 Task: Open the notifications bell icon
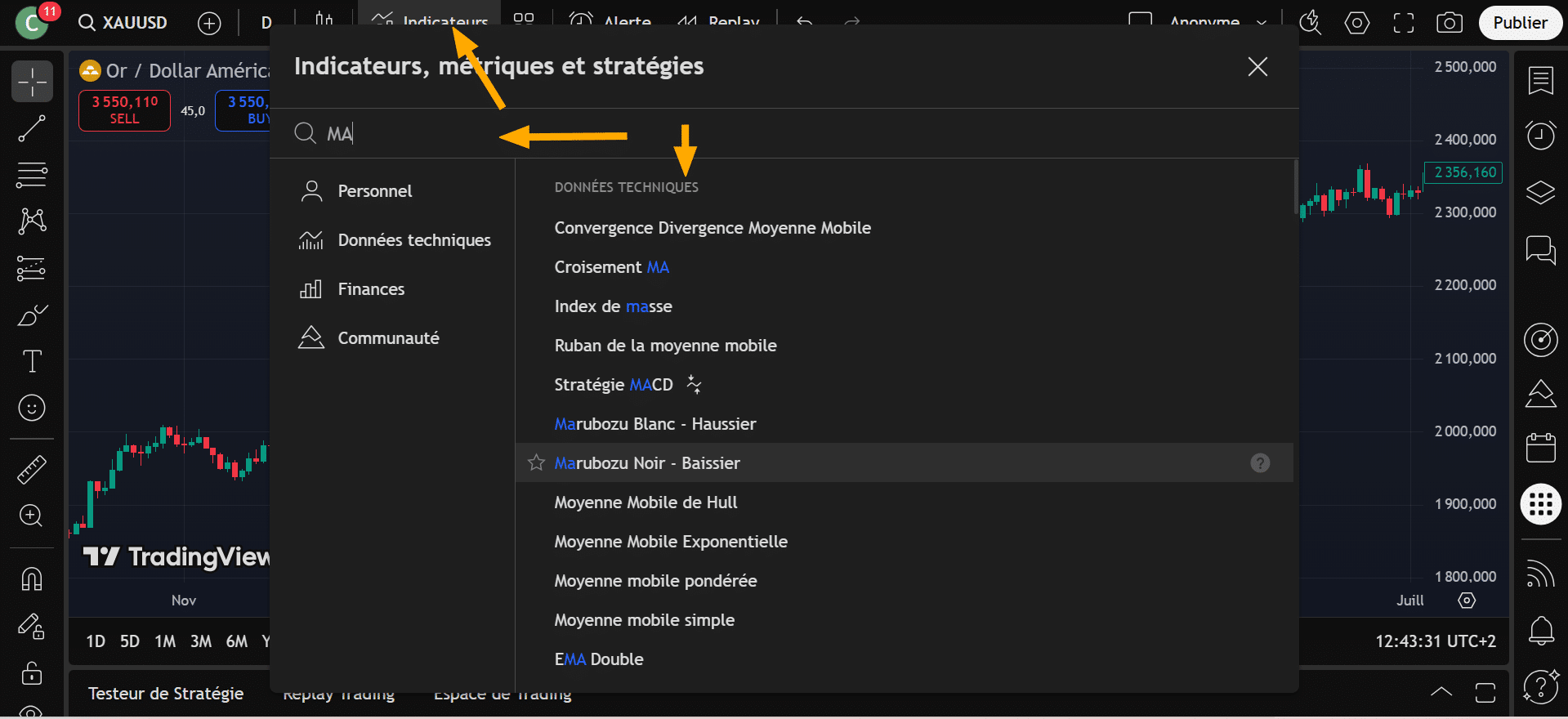coord(1540,630)
